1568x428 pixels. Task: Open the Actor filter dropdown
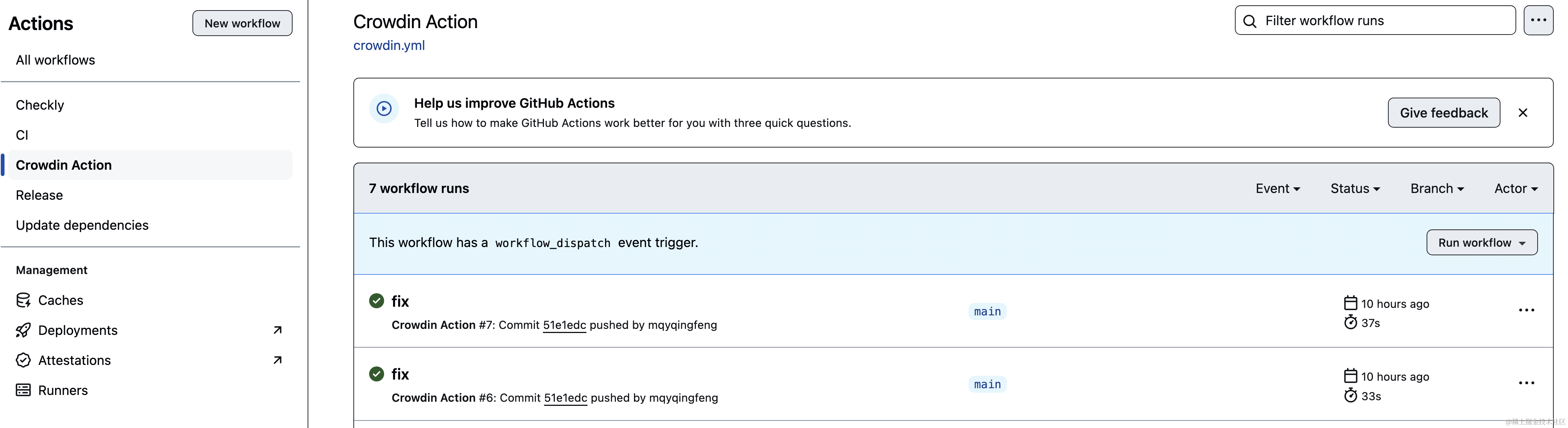click(1515, 189)
